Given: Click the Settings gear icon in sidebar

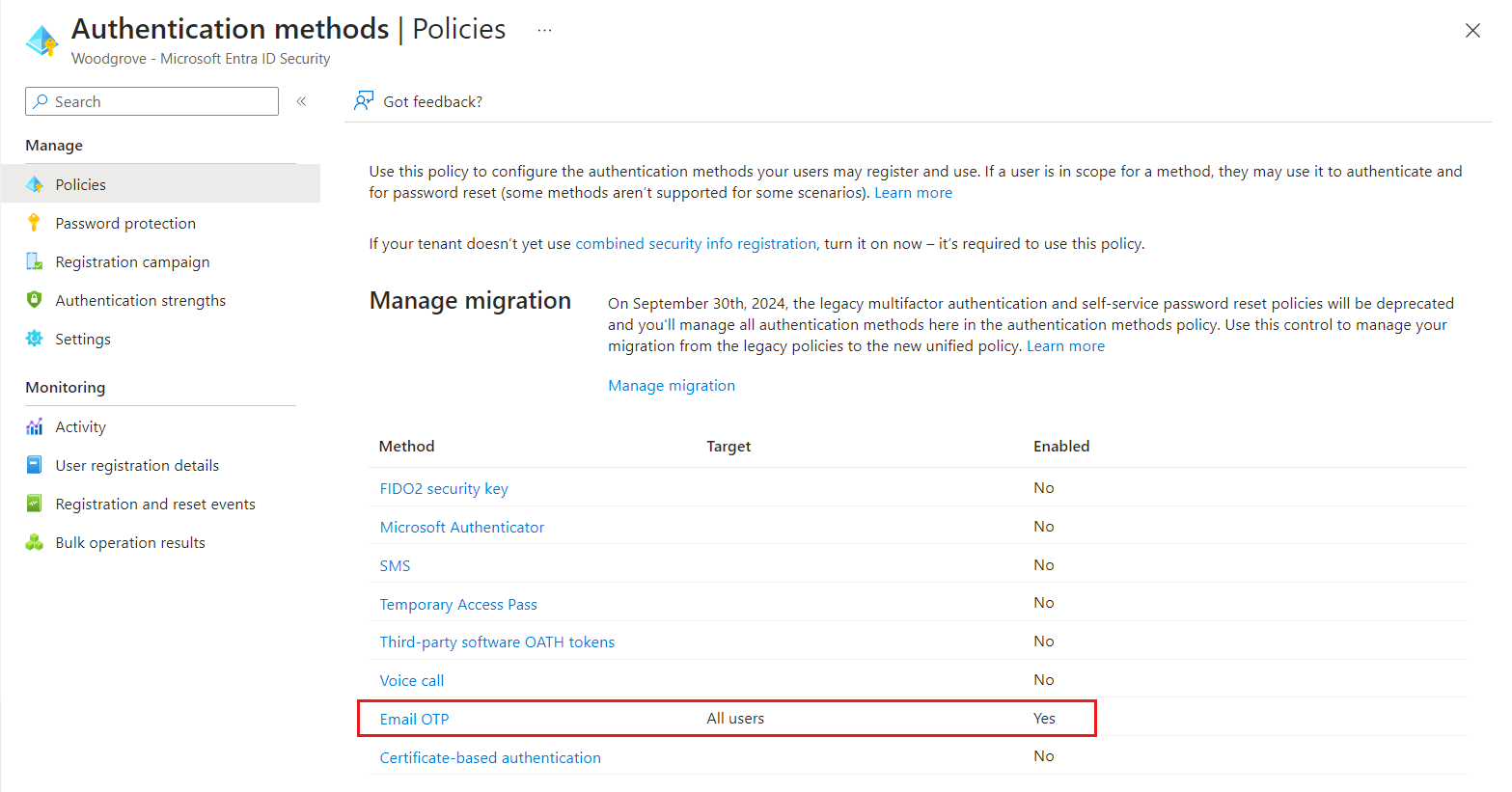Looking at the screenshot, I should (35, 339).
